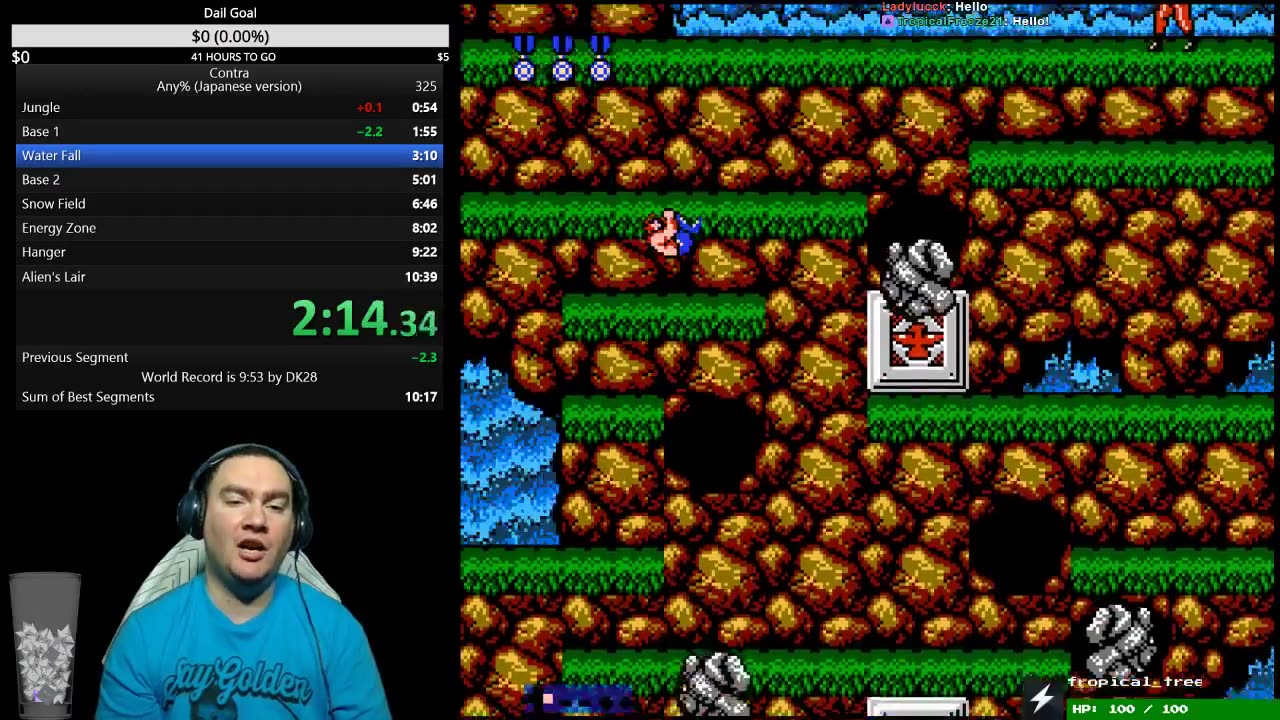Click the somersaulting player character
The image size is (1280, 720).
coord(672,234)
